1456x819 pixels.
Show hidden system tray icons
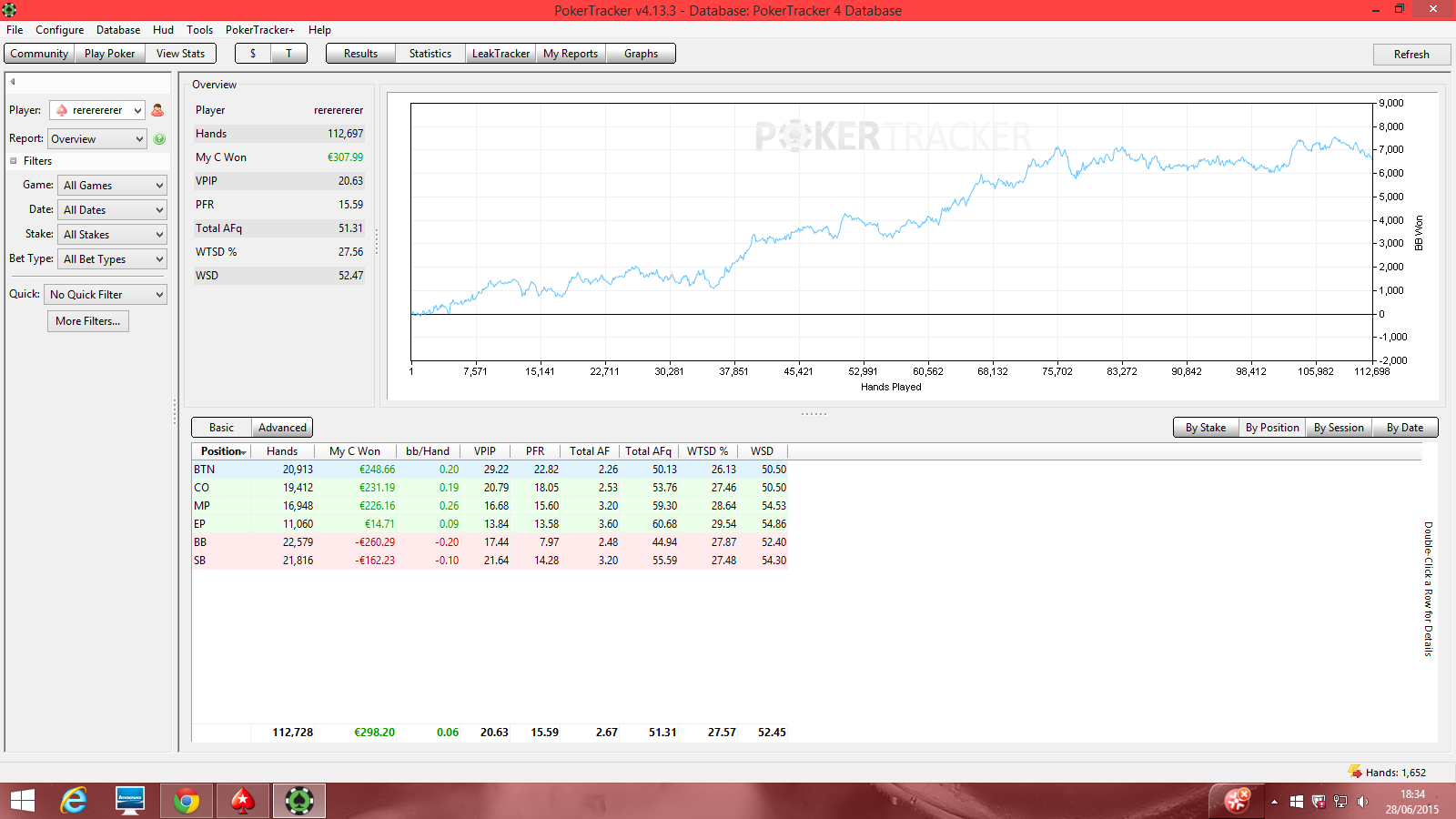(x=1274, y=802)
